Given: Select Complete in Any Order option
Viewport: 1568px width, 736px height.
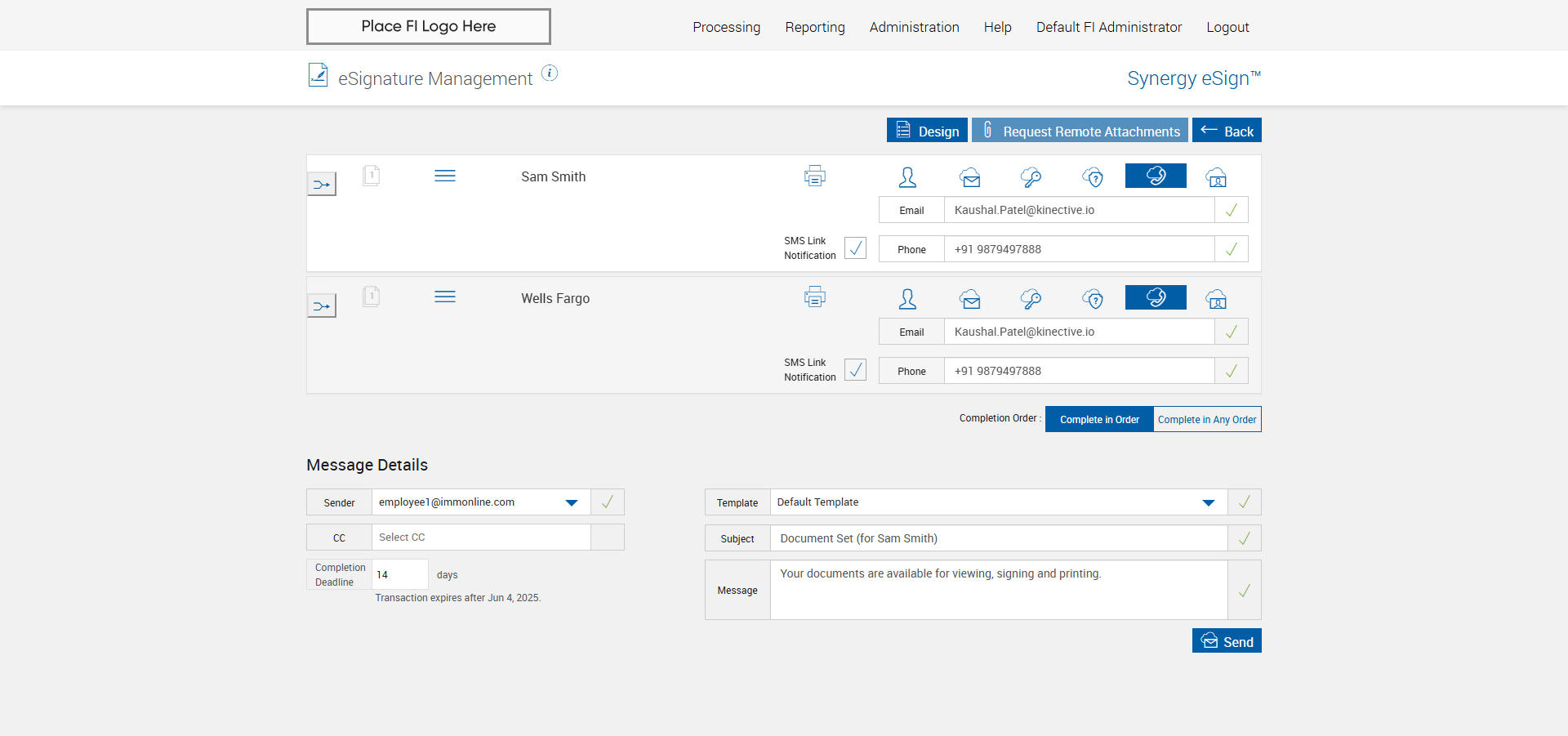Looking at the screenshot, I should (x=1207, y=419).
